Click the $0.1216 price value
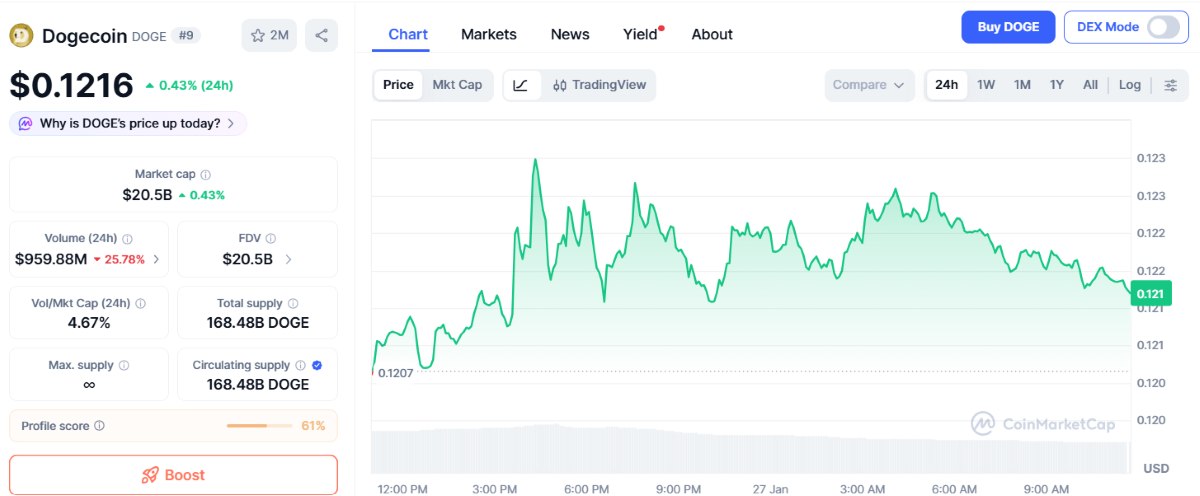 pos(71,85)
